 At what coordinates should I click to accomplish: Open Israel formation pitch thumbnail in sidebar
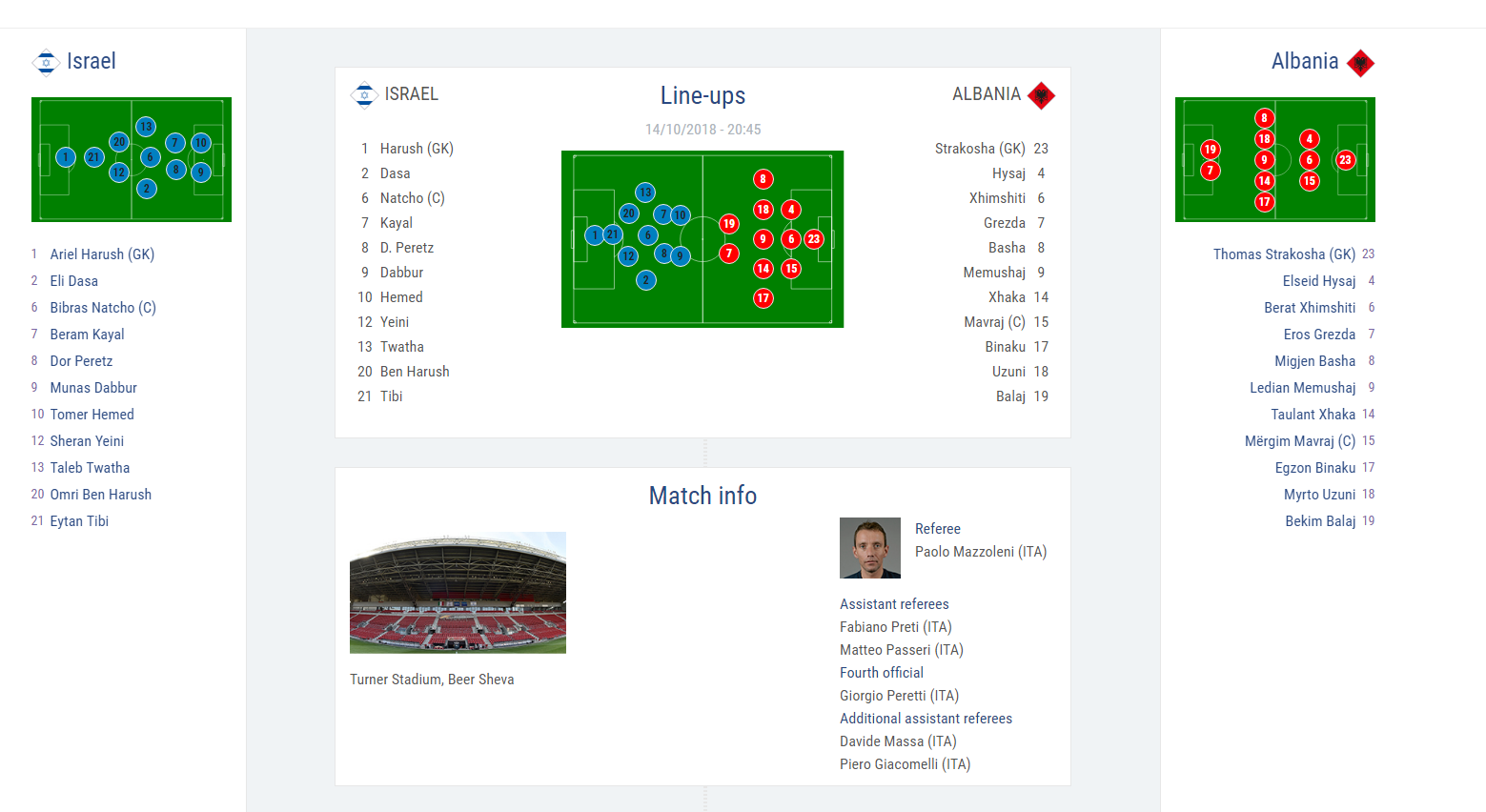point(132,159)
